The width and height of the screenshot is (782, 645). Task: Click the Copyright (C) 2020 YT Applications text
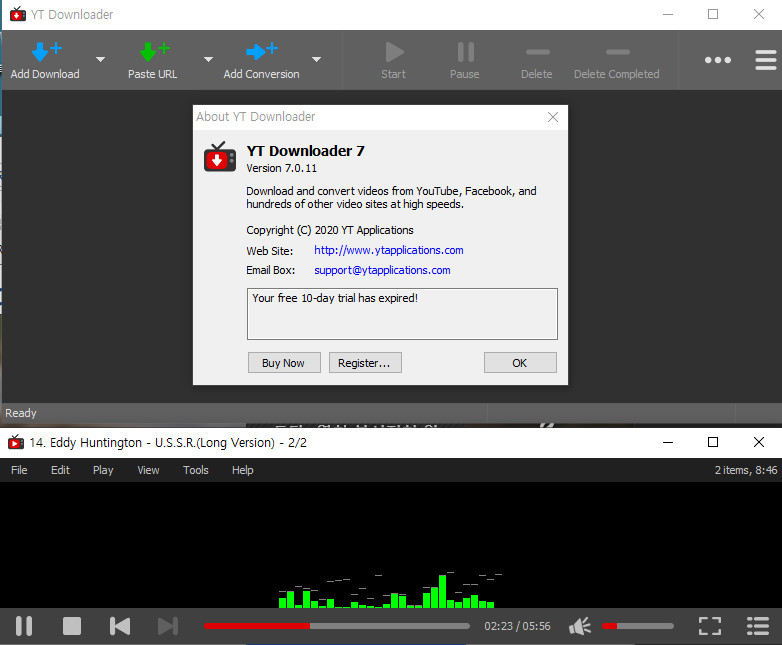(x=330, y=230)
